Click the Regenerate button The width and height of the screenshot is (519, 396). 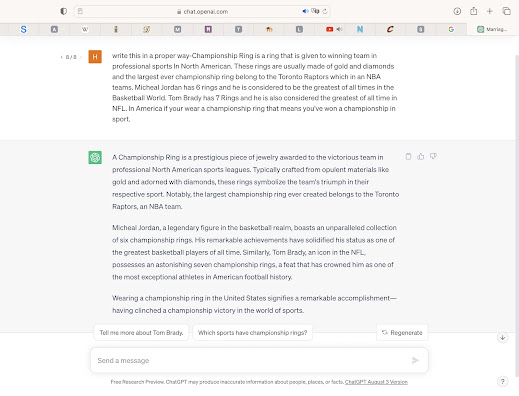402,333
